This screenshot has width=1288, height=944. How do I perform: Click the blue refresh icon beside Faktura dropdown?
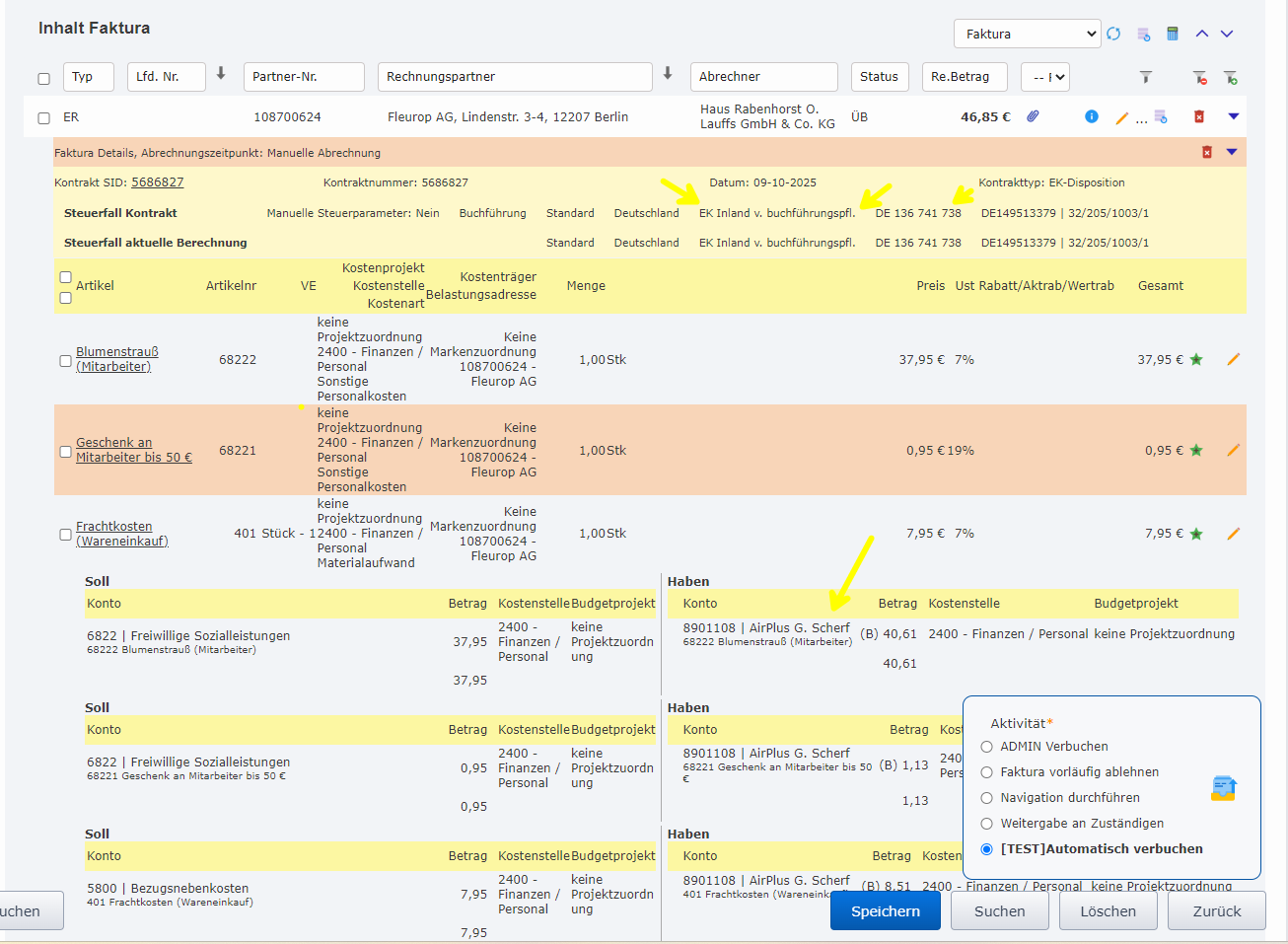tap(1113, 34)
